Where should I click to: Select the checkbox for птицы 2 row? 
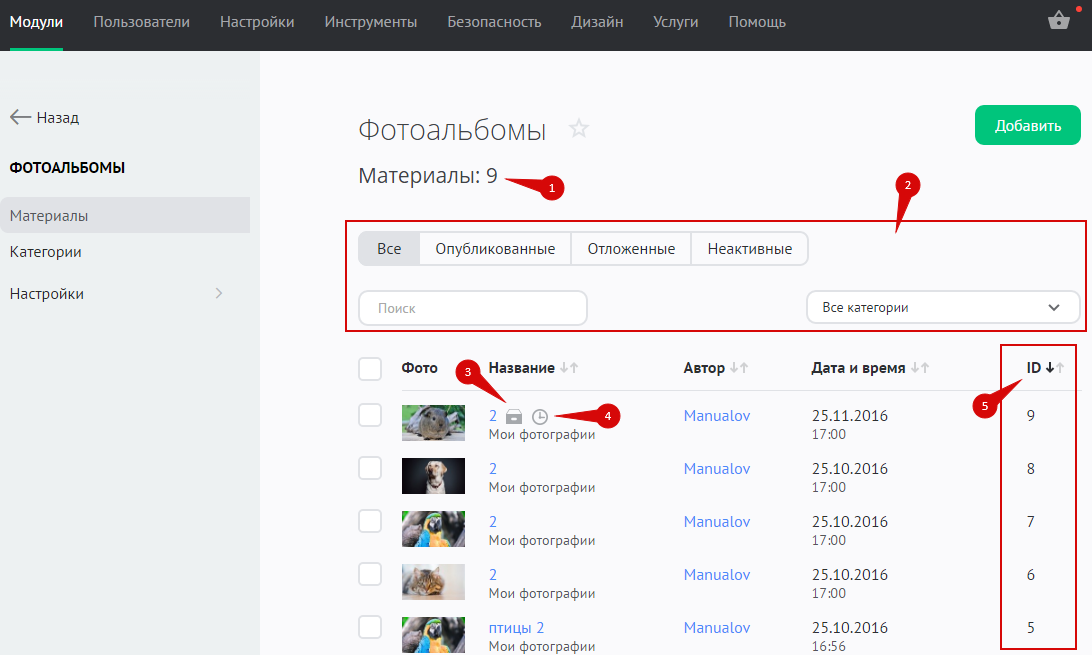pos(370,627)
